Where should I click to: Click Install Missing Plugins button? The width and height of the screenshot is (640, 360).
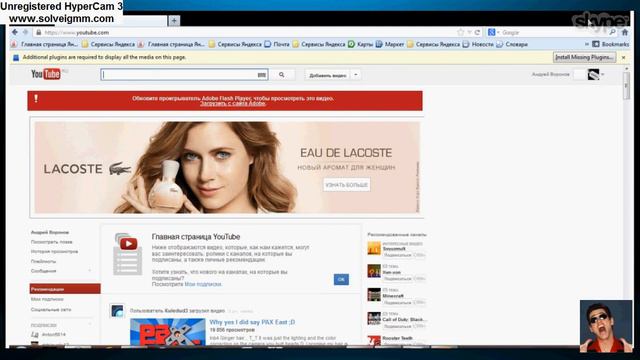584,58
